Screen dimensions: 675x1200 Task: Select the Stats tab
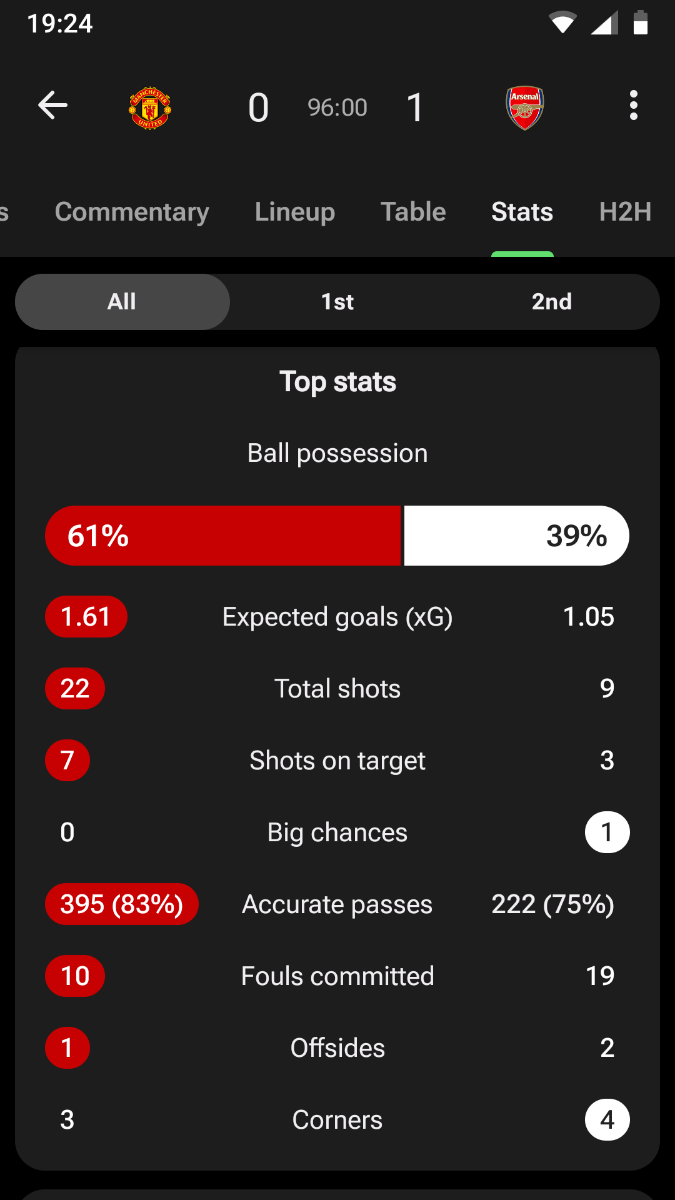click(522, 212)
